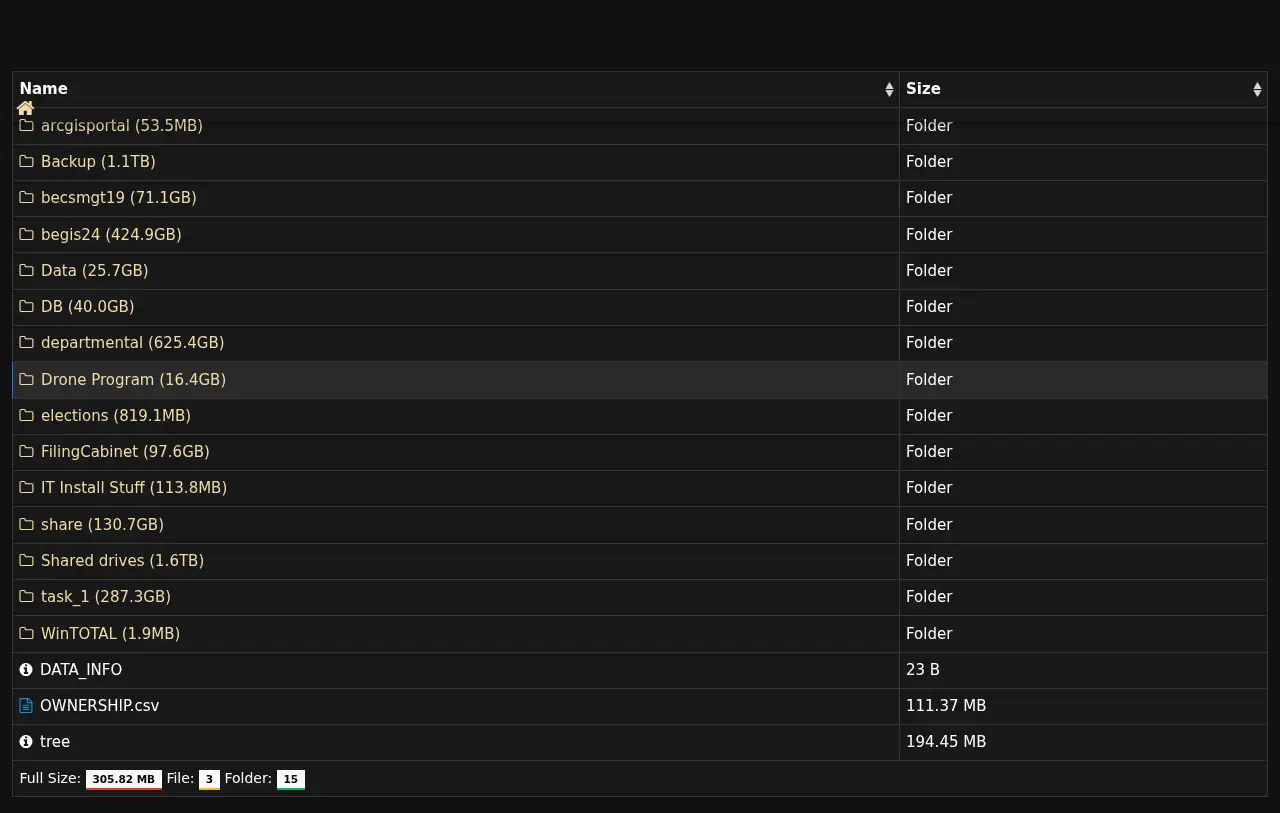Open the FilingCabinet folder
1280x813 pixels.
(x=125, y=452)
